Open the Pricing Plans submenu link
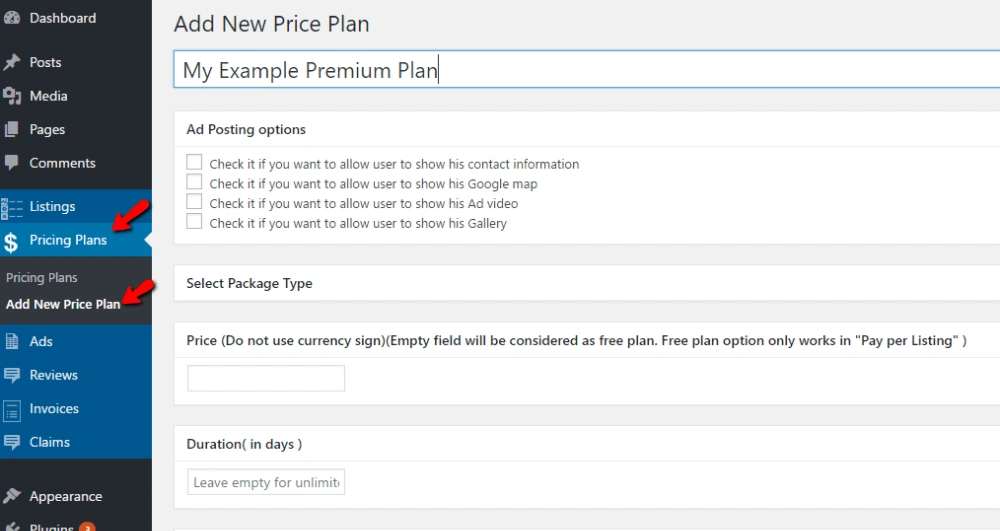 coord(42,278)
